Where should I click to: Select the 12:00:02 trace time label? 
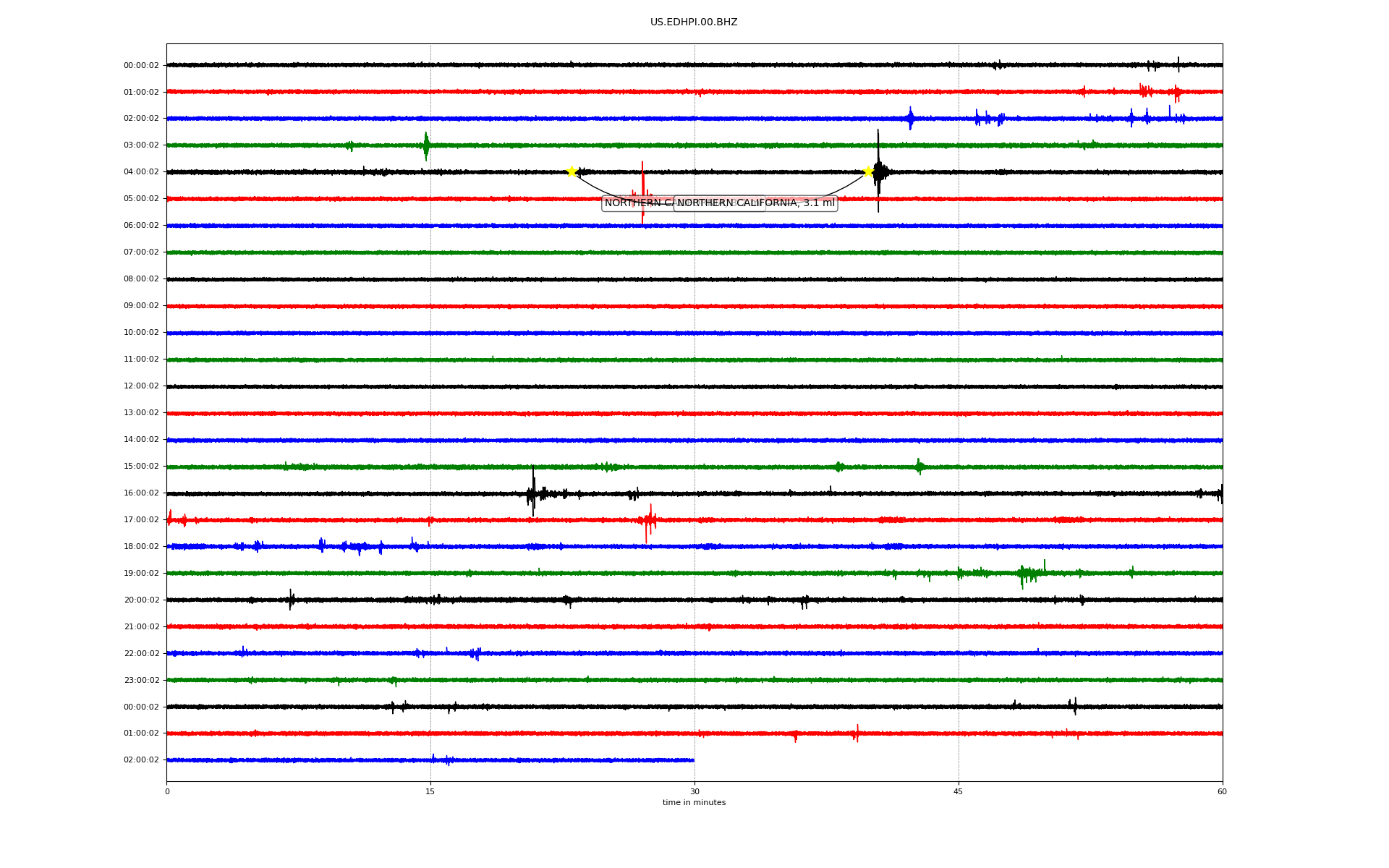pos(141,386)
